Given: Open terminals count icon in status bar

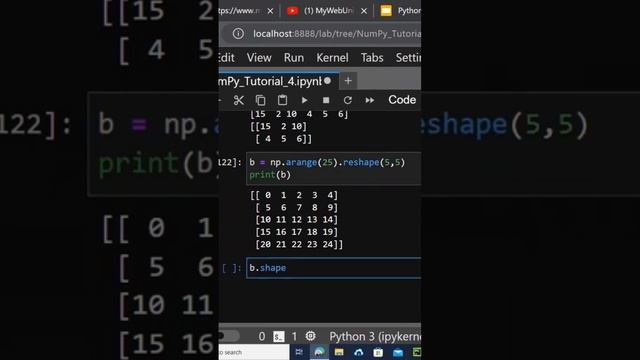Looking at the screenshot, I should (x=279, y=336).
